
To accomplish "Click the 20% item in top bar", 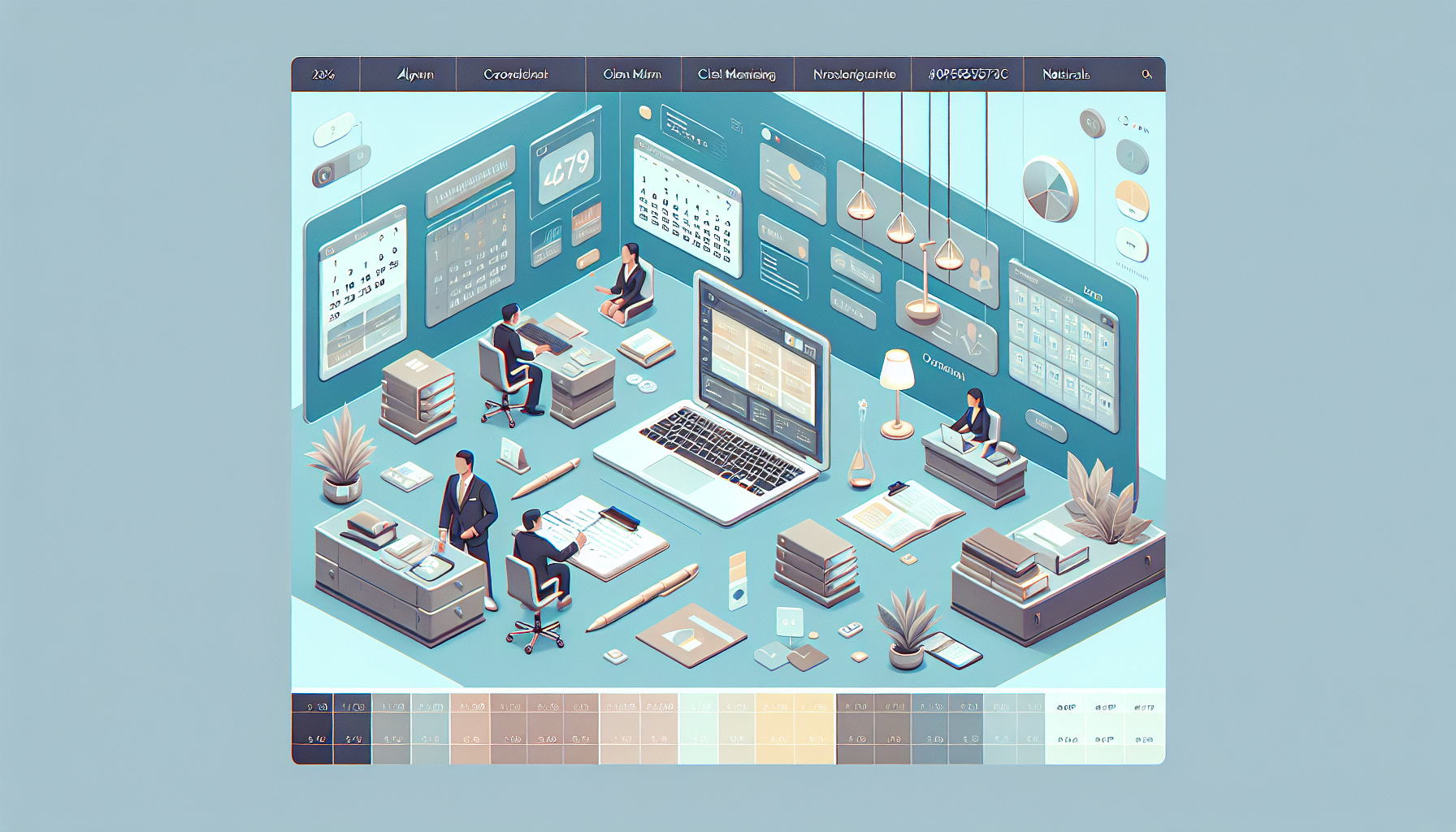I will coord(323,74).
